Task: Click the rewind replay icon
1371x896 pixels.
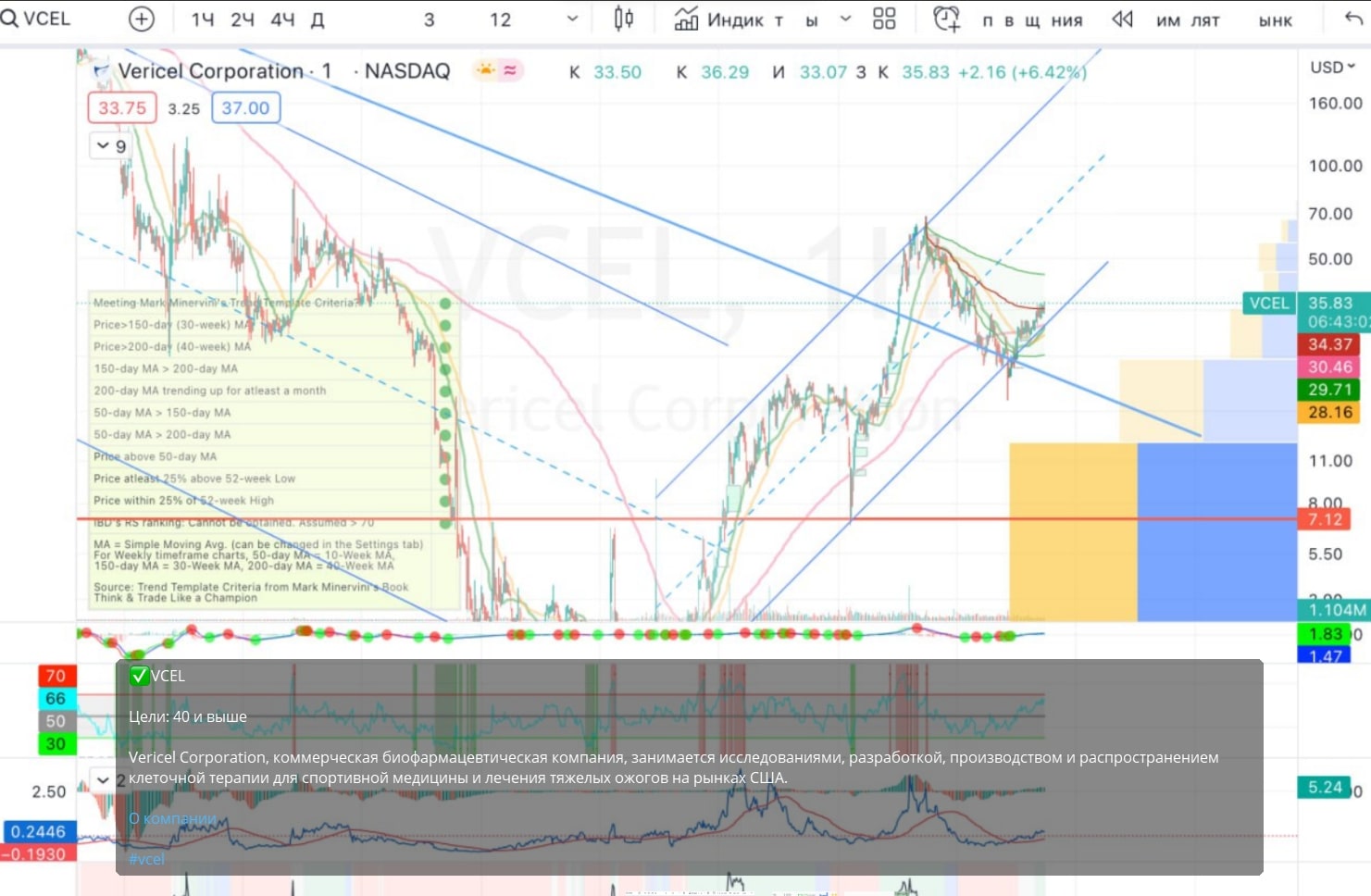Action: pos(1122,19)
